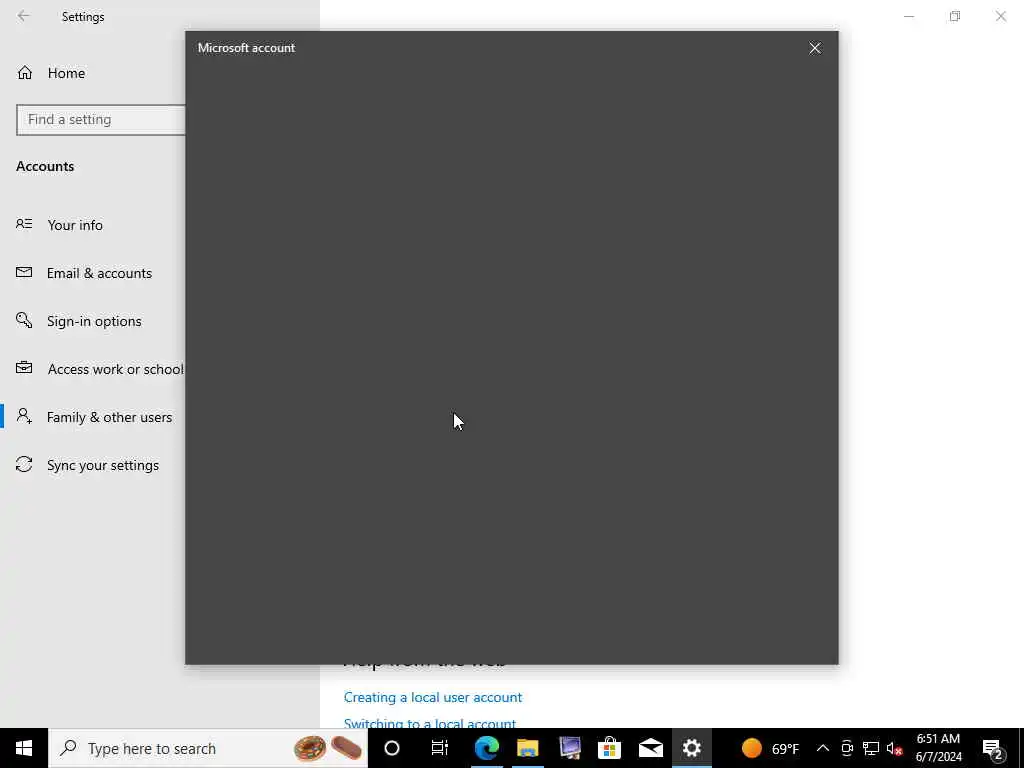
Task: Click the Settings gear on taskbar
Action: pyautogui.click(x=692, y=748)
